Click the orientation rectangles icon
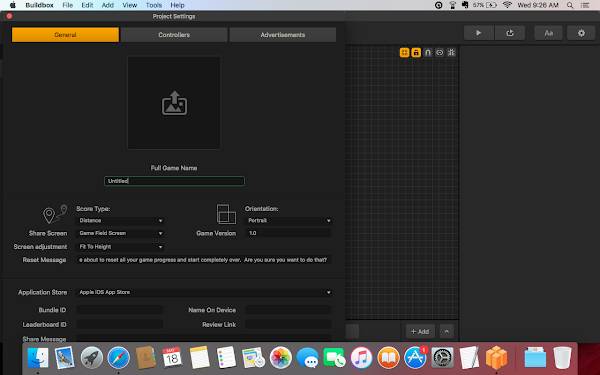The width and height of the screenshot is (600, 375). (226, 214)
